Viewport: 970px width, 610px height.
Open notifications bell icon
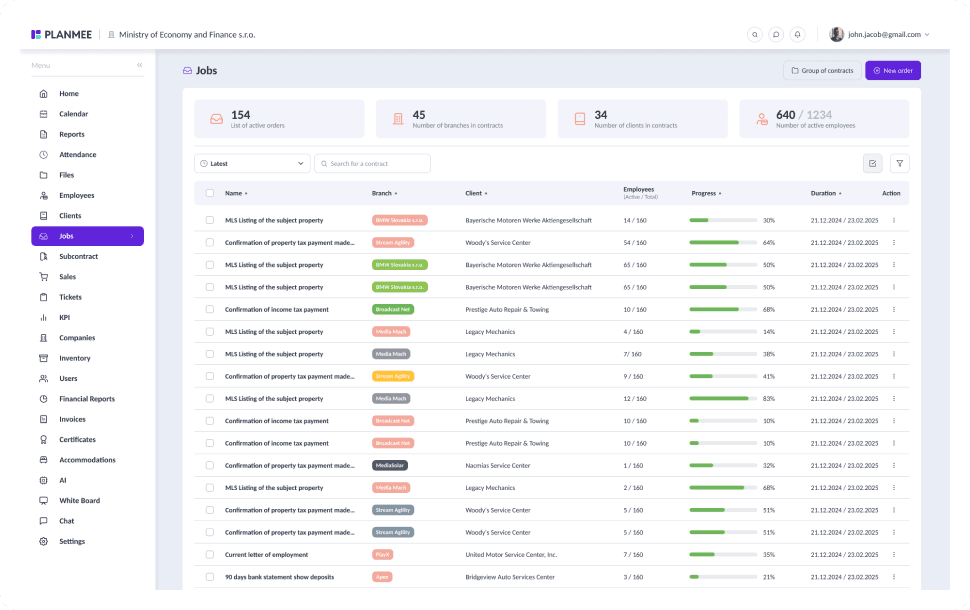[x=797, y=35]
